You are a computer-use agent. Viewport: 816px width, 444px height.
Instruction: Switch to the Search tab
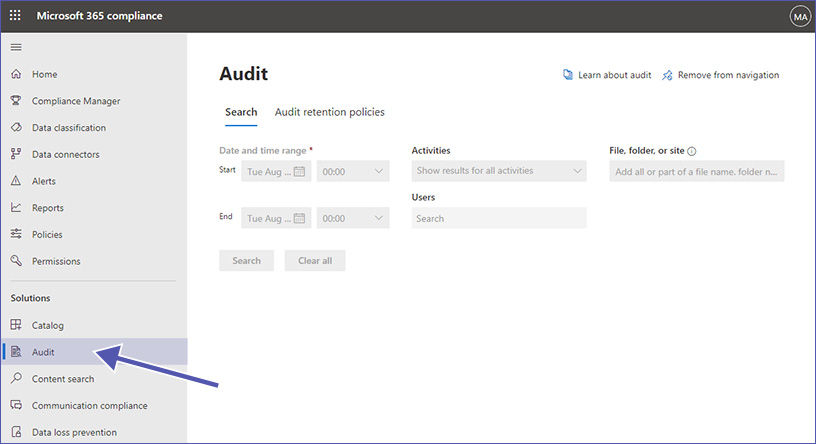click(241, 112)
